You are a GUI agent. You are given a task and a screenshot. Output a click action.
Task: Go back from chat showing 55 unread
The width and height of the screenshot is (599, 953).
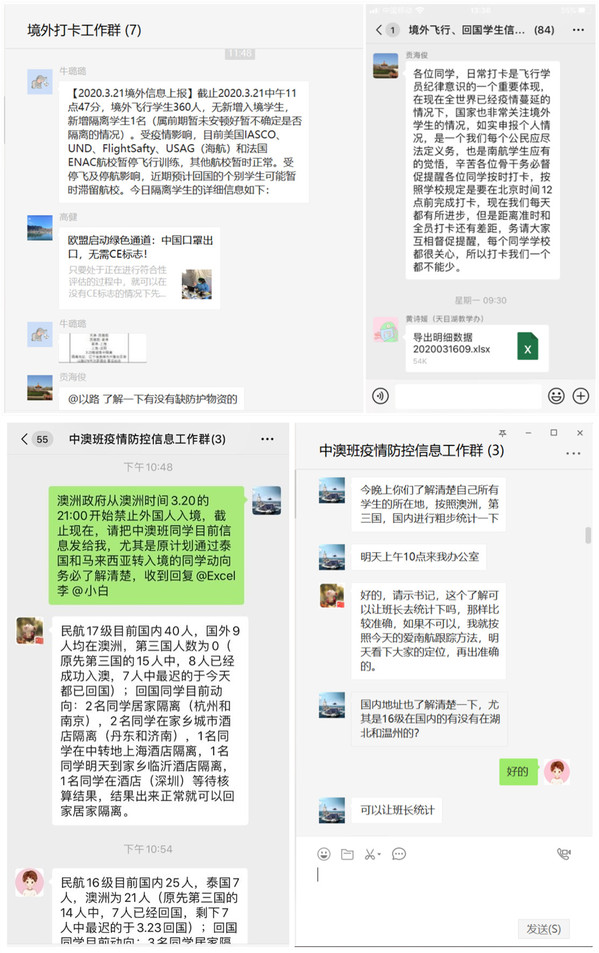[x=24, y=439]
